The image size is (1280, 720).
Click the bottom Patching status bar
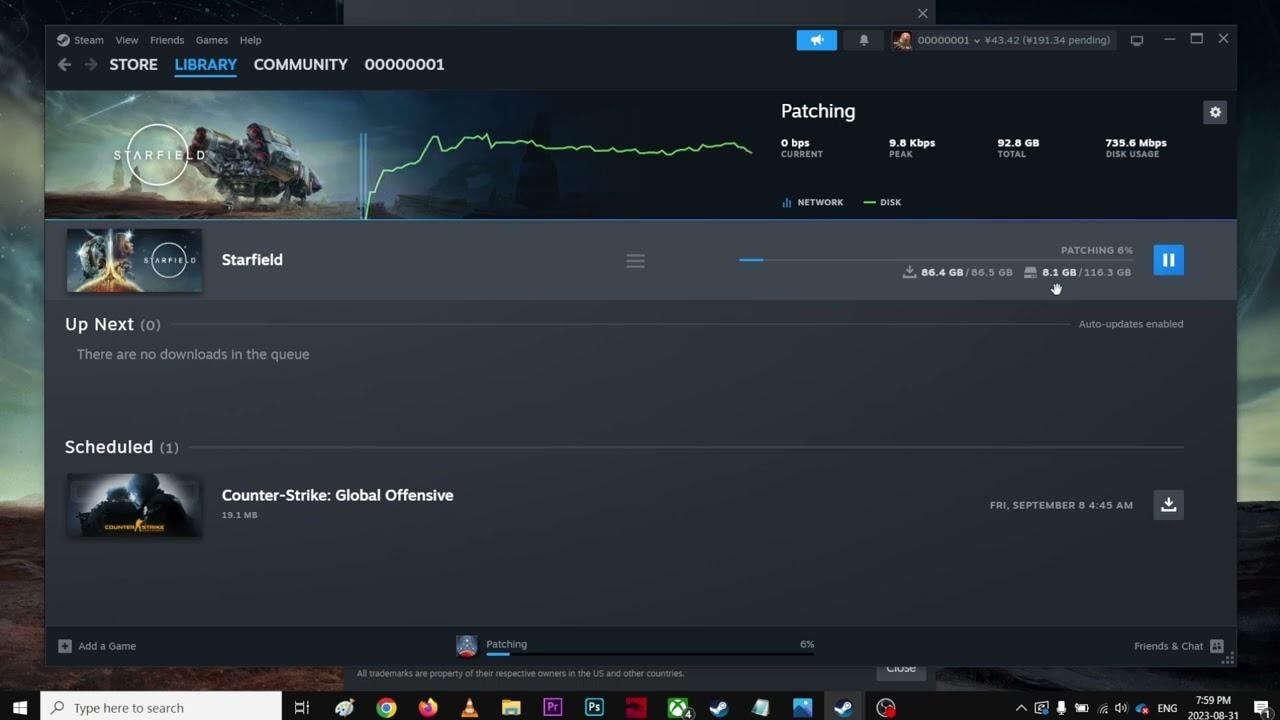(650, 654)
